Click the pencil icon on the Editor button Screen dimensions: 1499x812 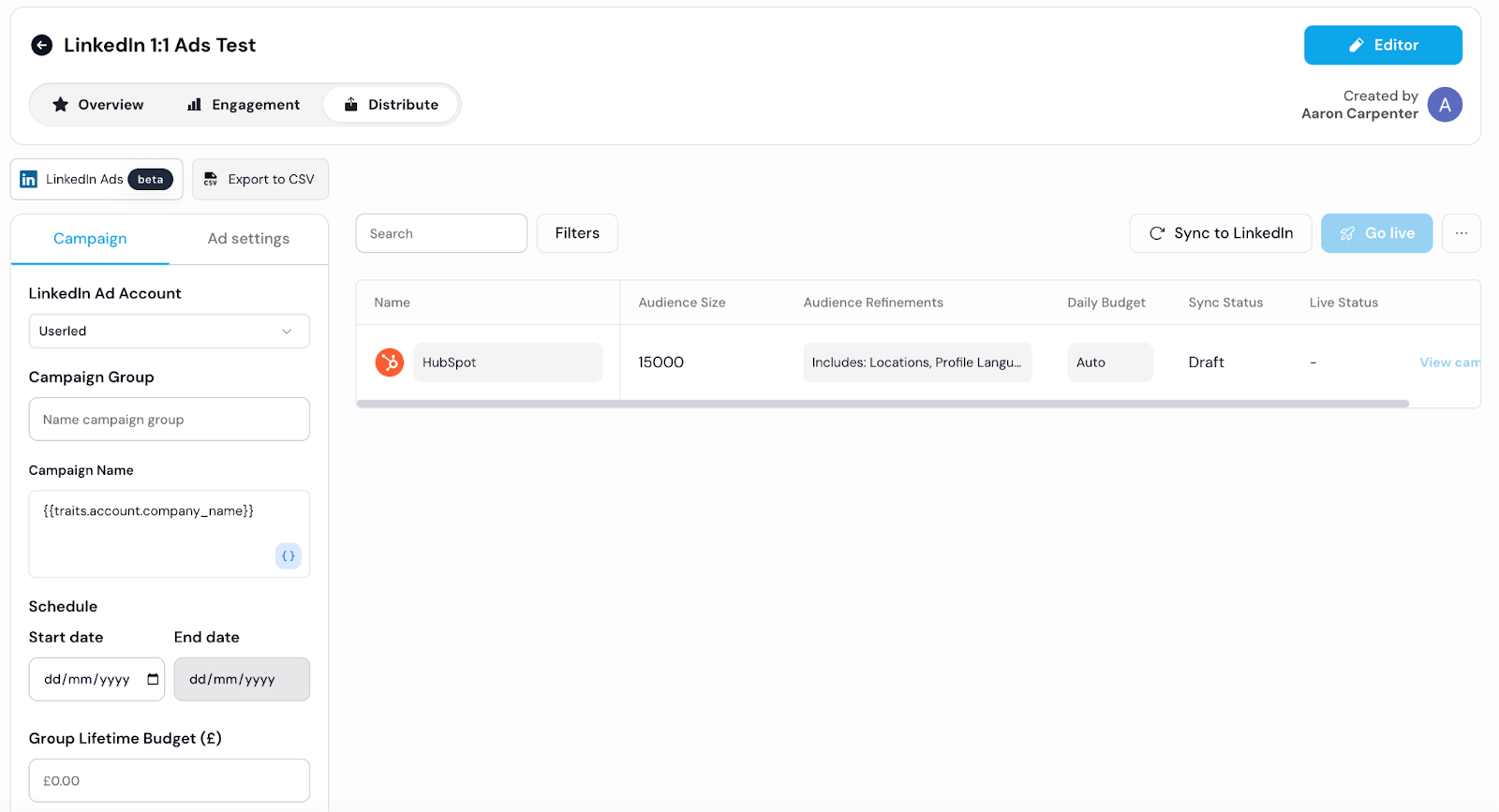click(x=1356, y=45)
